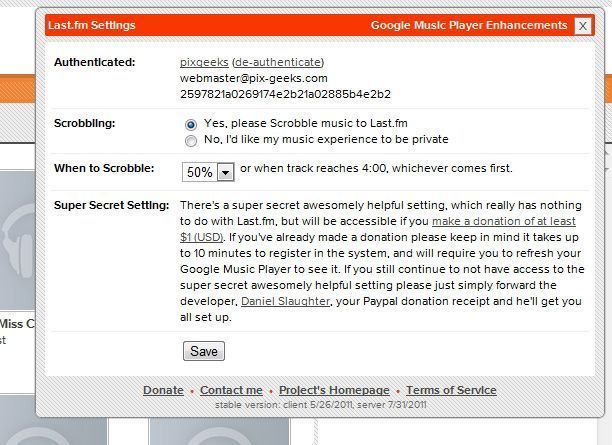Open the Contact me footer link

231,390
